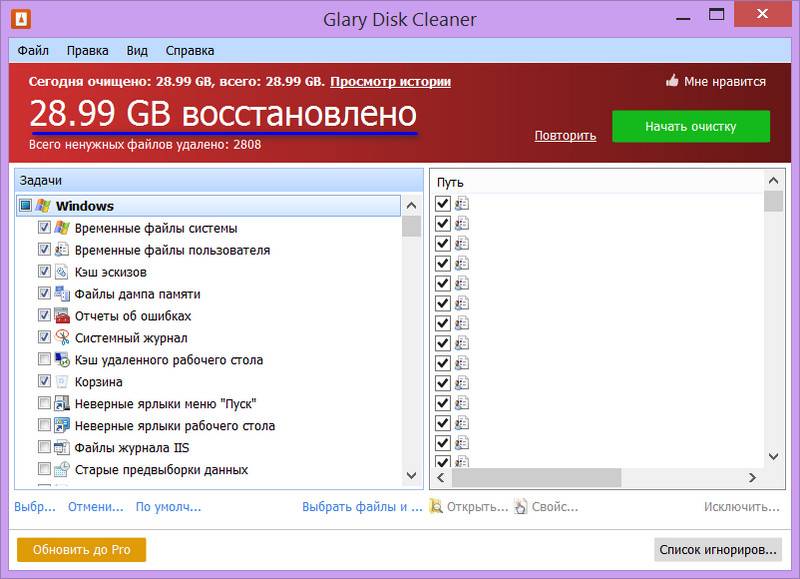Check Неверные ярлыки меню "Пуск" checkbox

44,404
